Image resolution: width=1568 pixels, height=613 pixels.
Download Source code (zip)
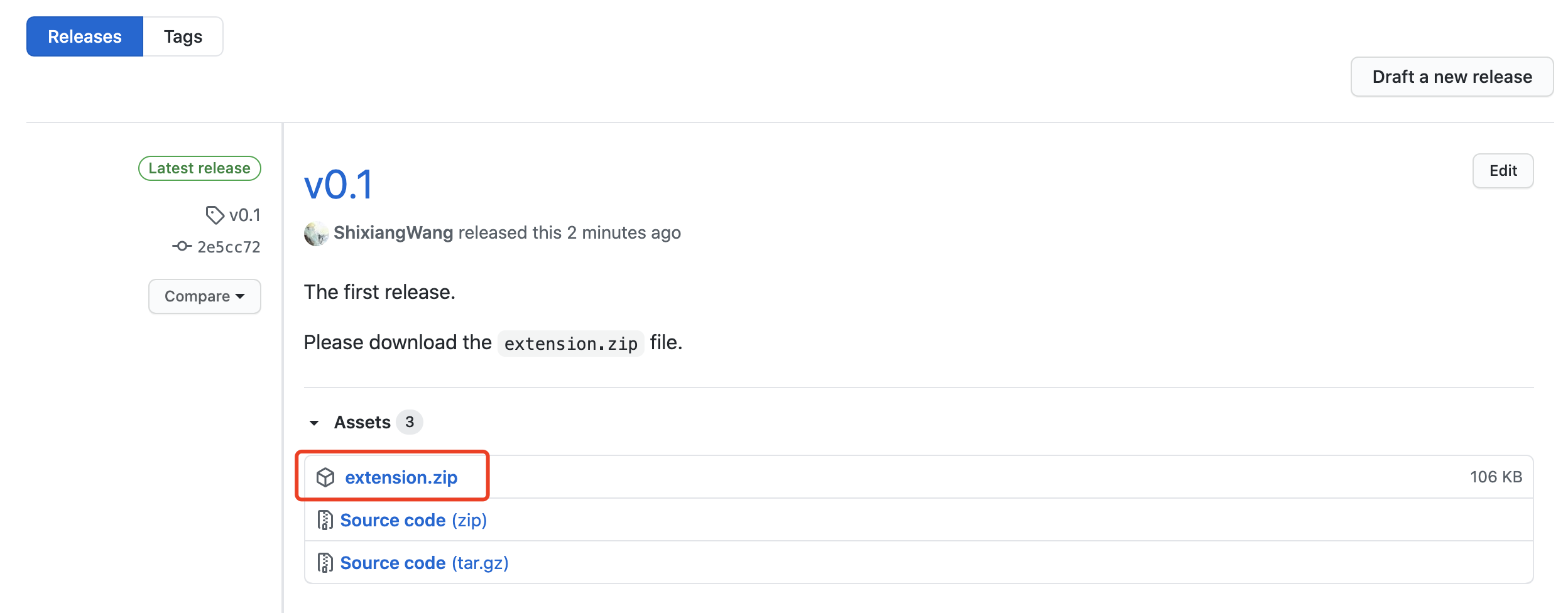click(x=413, y=520)
